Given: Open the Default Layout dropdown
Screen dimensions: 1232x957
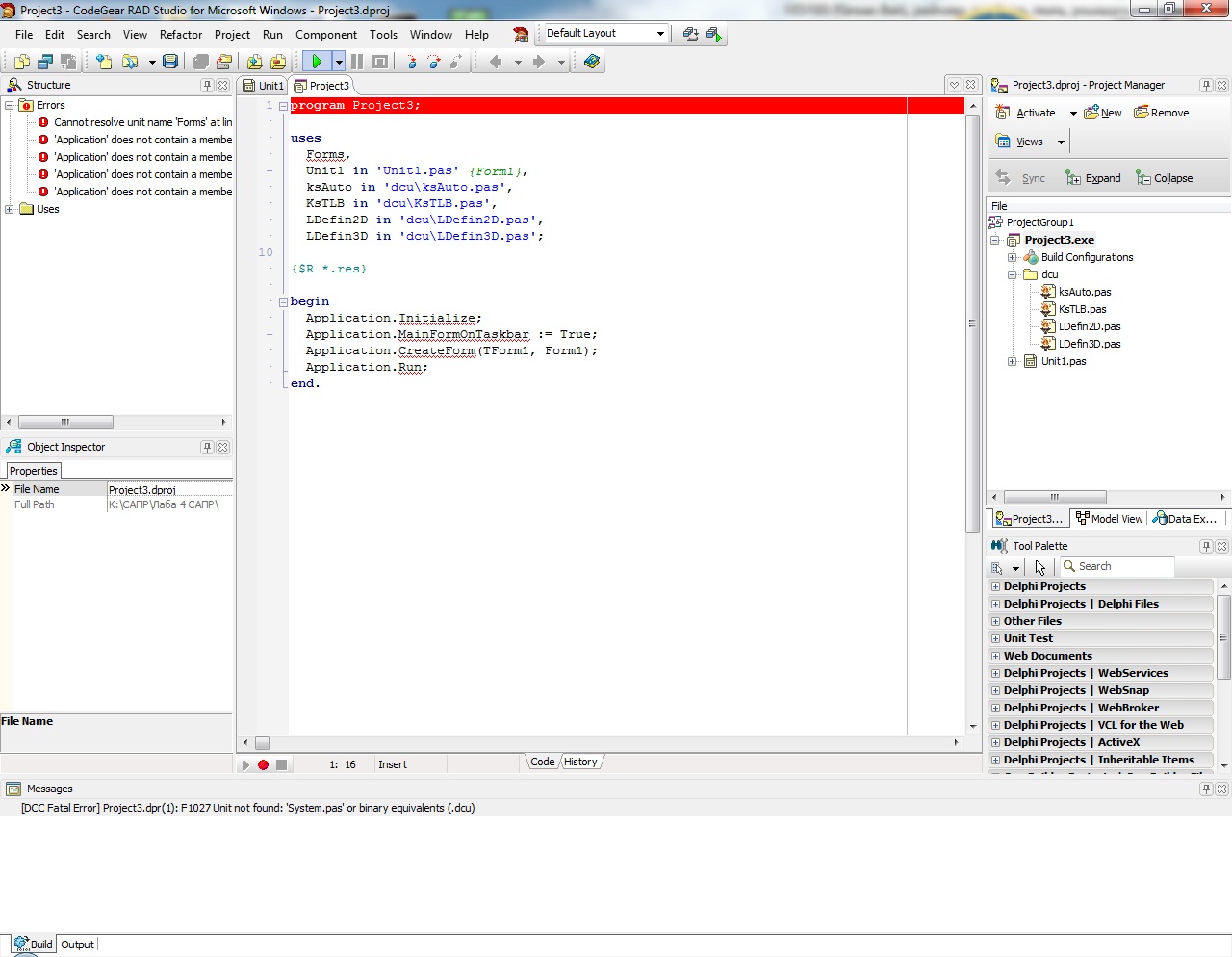Looking at the screenshot, I should (x=660, y=33).
